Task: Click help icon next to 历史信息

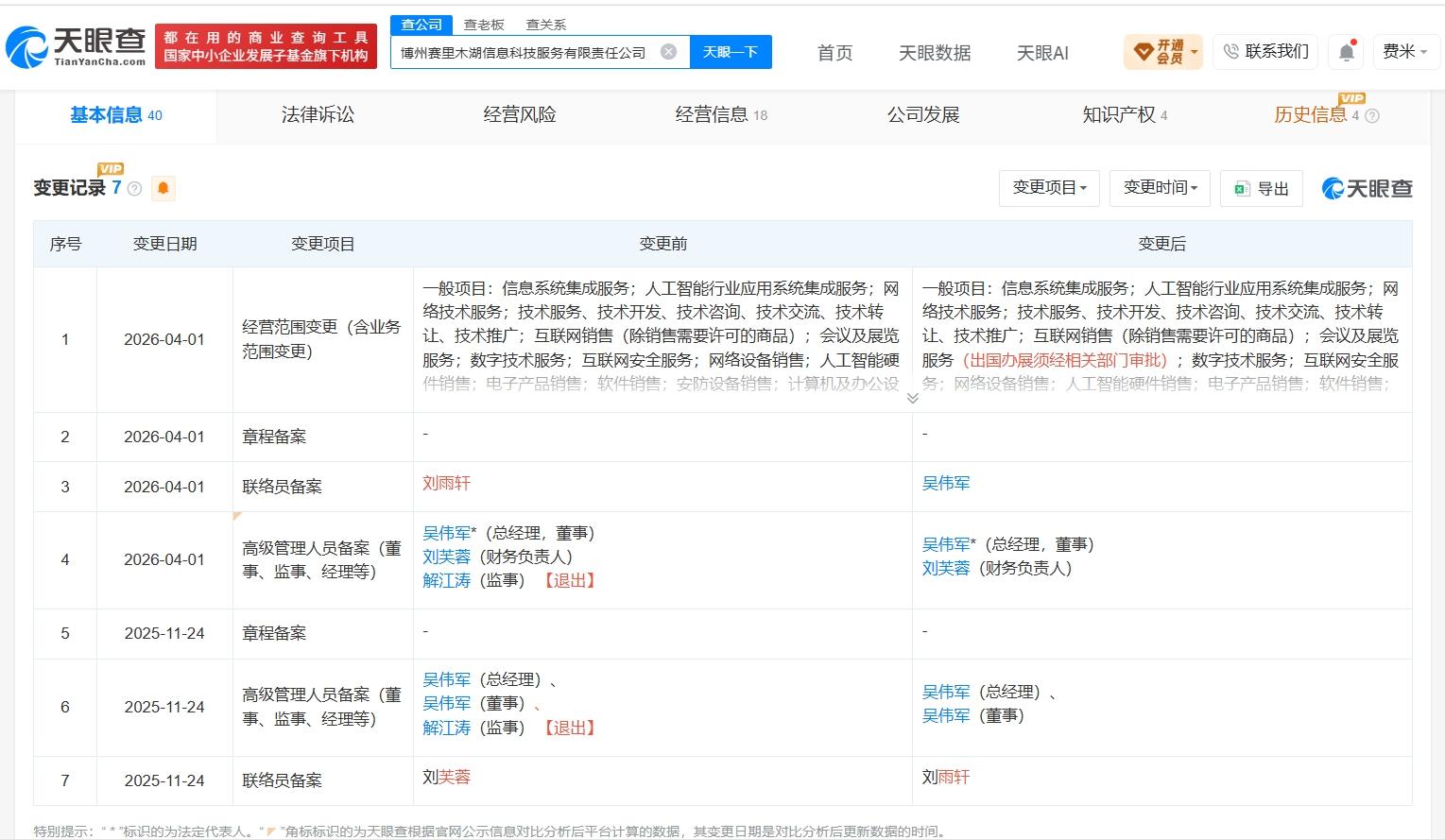Action: point(1372,116)
